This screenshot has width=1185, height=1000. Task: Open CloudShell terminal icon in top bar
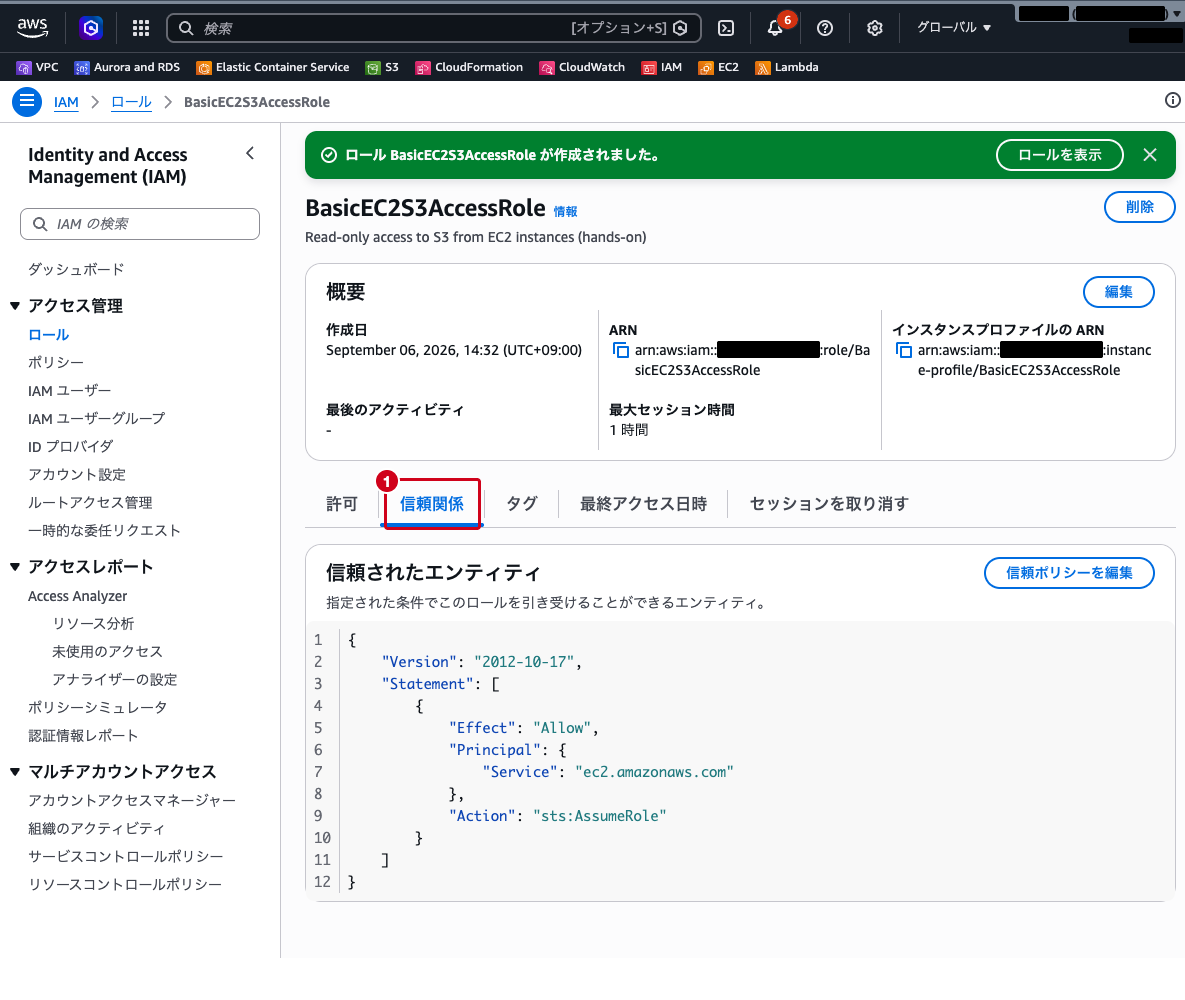(726, 28)
